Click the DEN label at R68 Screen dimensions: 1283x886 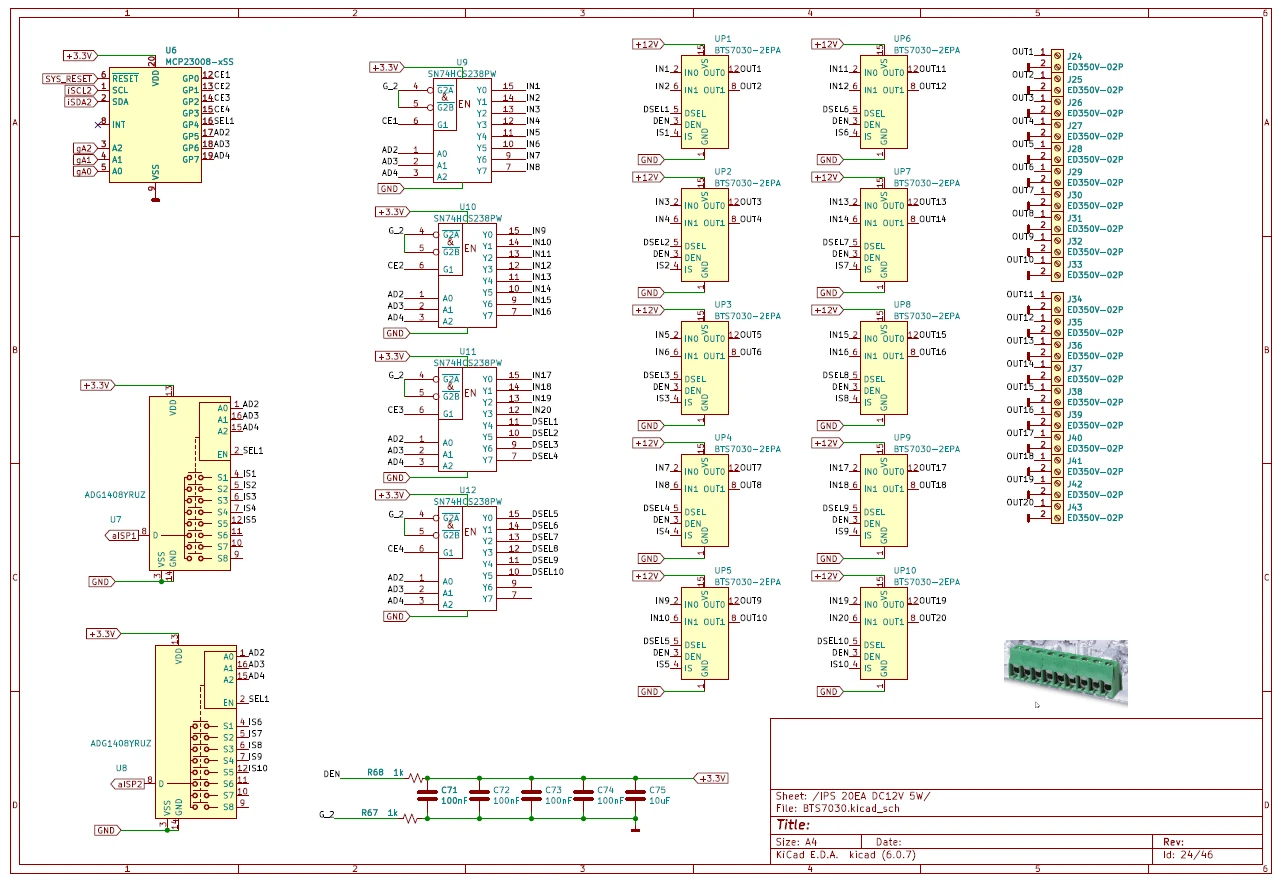pos(332,774)
